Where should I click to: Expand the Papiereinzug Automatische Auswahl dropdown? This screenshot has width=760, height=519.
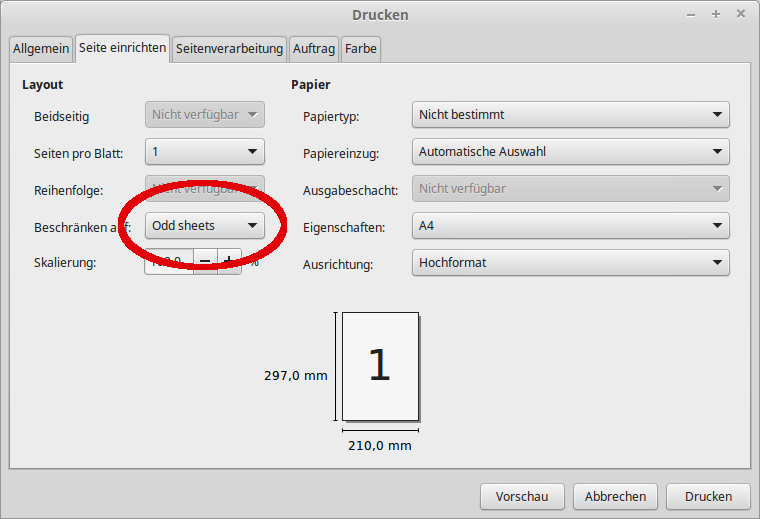pos(570,152)
